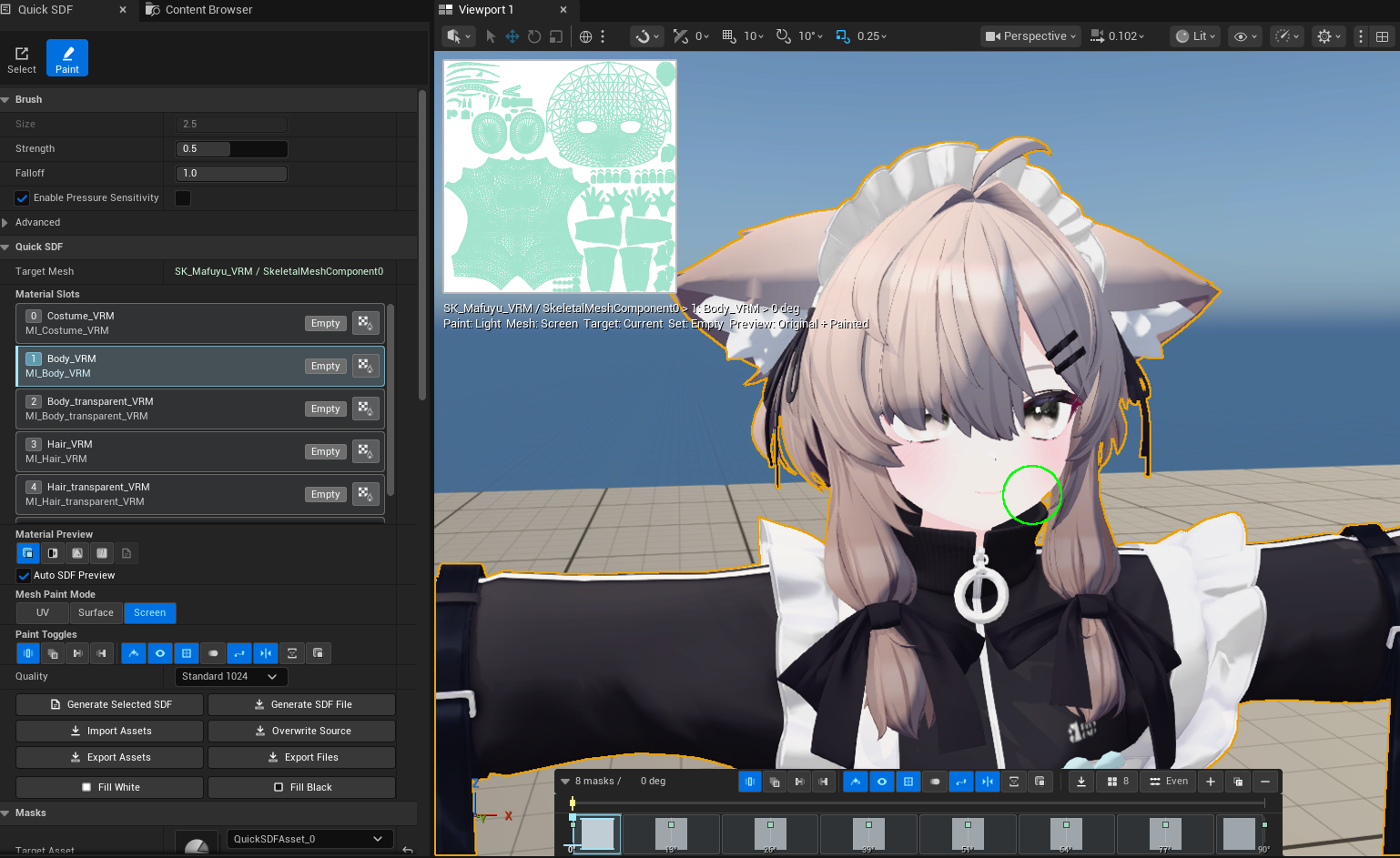
Task: Select the translate gizmo tool in viewport toolbar
Action: point(512,36)
